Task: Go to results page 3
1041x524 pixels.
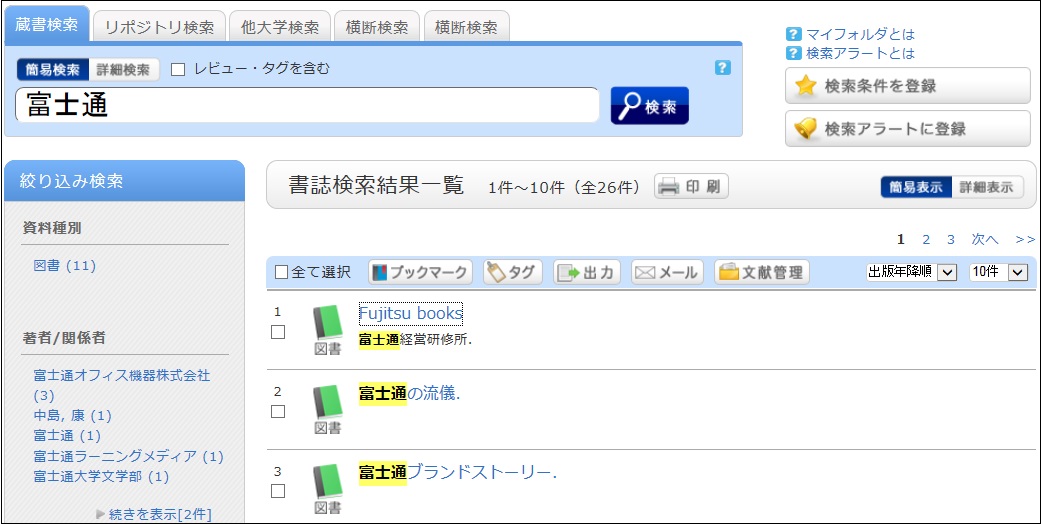Action: [951, 240]
